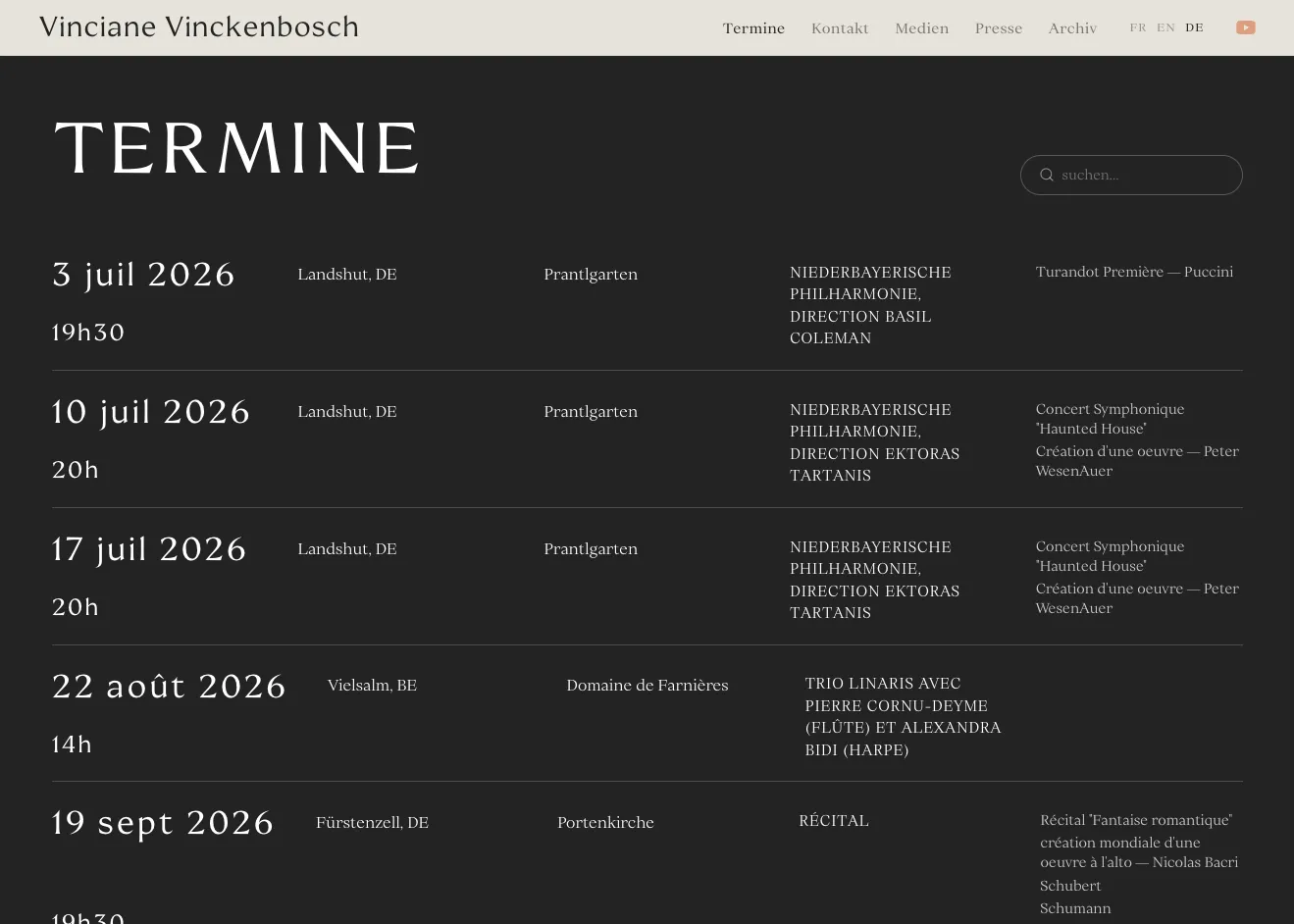
Task: Click Prantlgarten in the 3 juil row
Action: 591,275
